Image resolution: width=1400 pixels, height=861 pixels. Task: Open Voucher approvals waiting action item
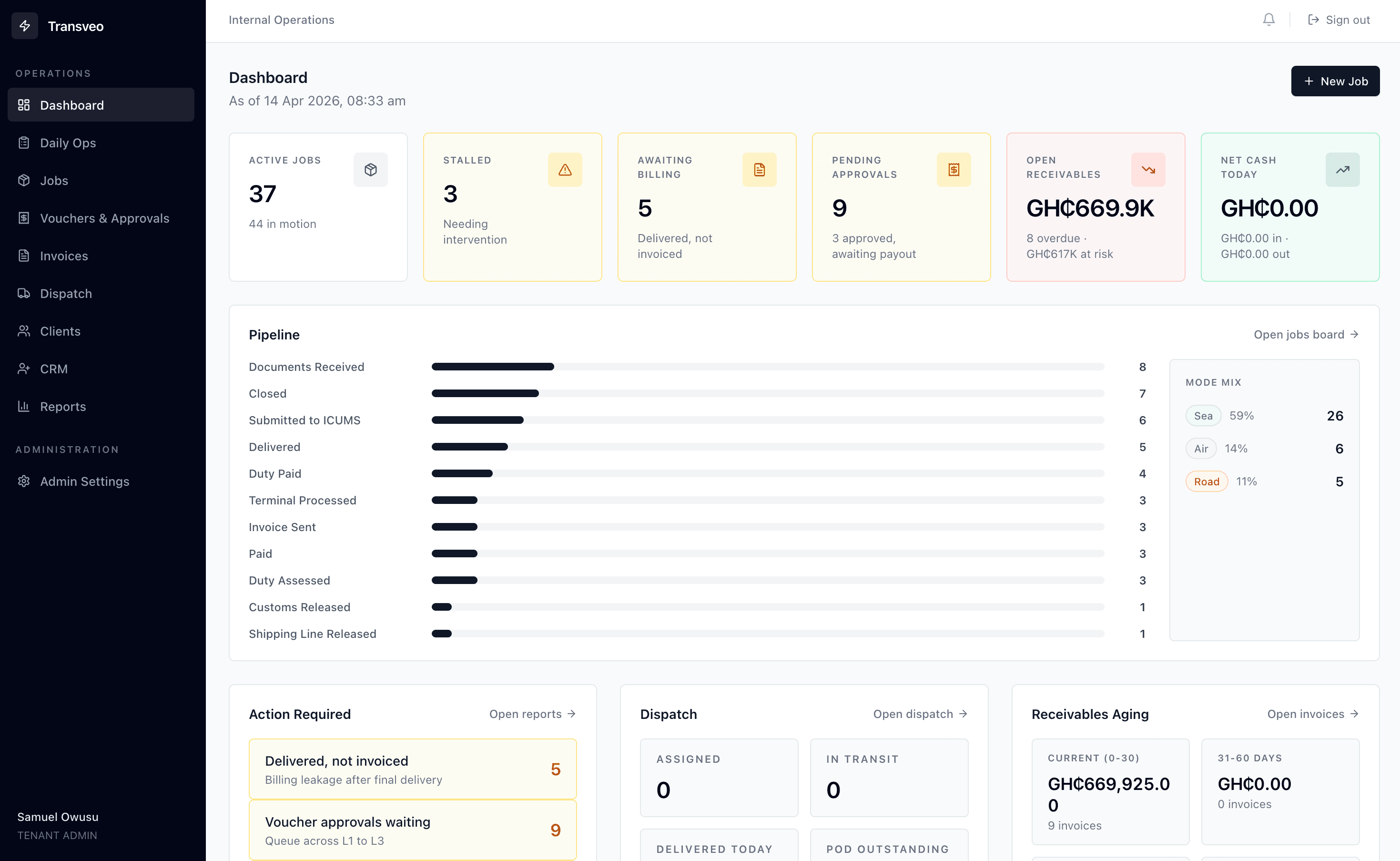(x=413, y=830)
